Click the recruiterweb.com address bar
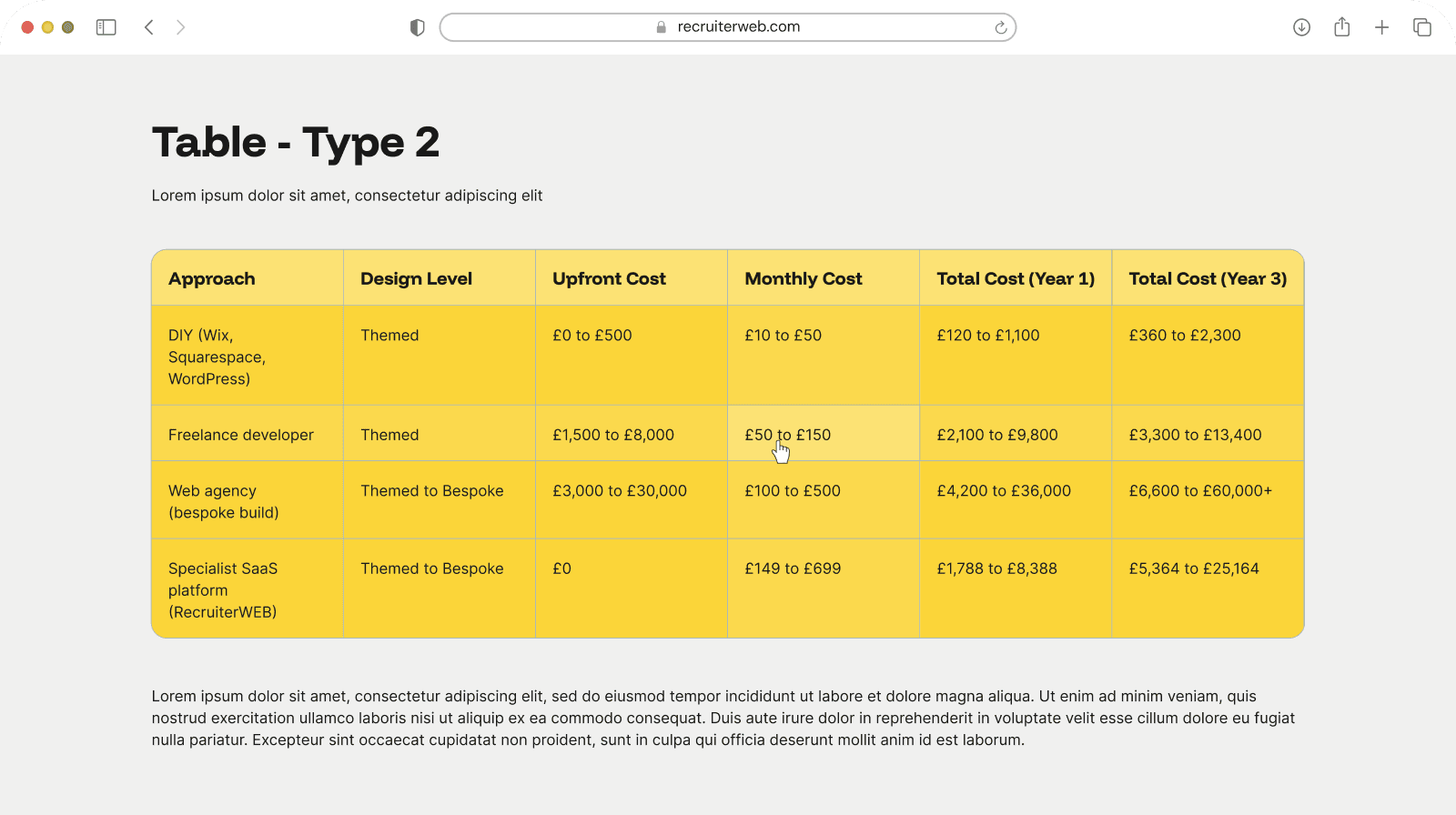Screen dimensions: 1456x815 (728, 27)
